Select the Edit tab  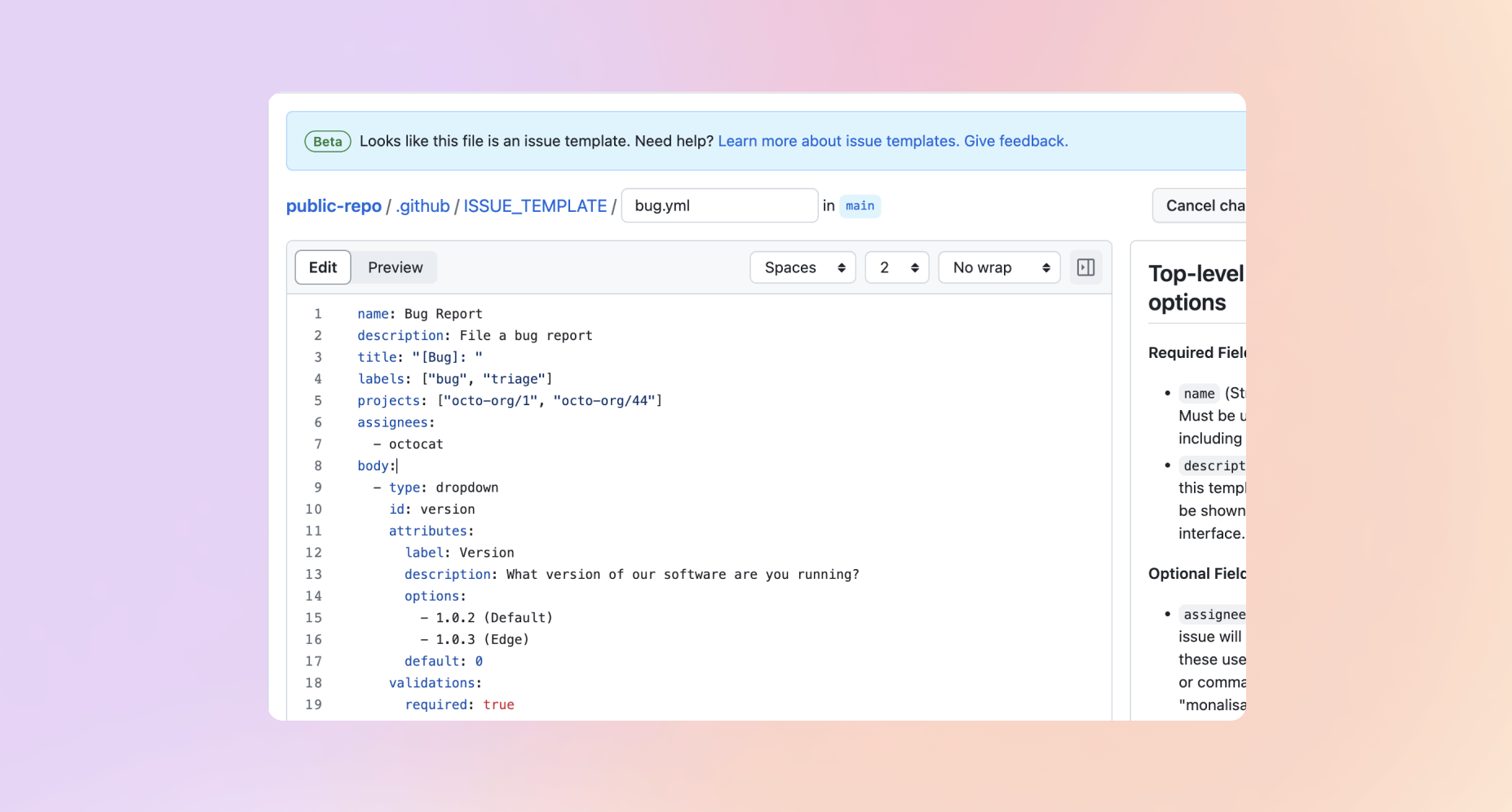click(322, 267)
